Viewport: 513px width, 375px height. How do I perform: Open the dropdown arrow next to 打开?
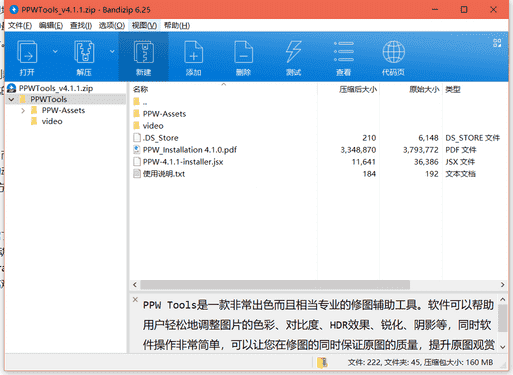55,51
